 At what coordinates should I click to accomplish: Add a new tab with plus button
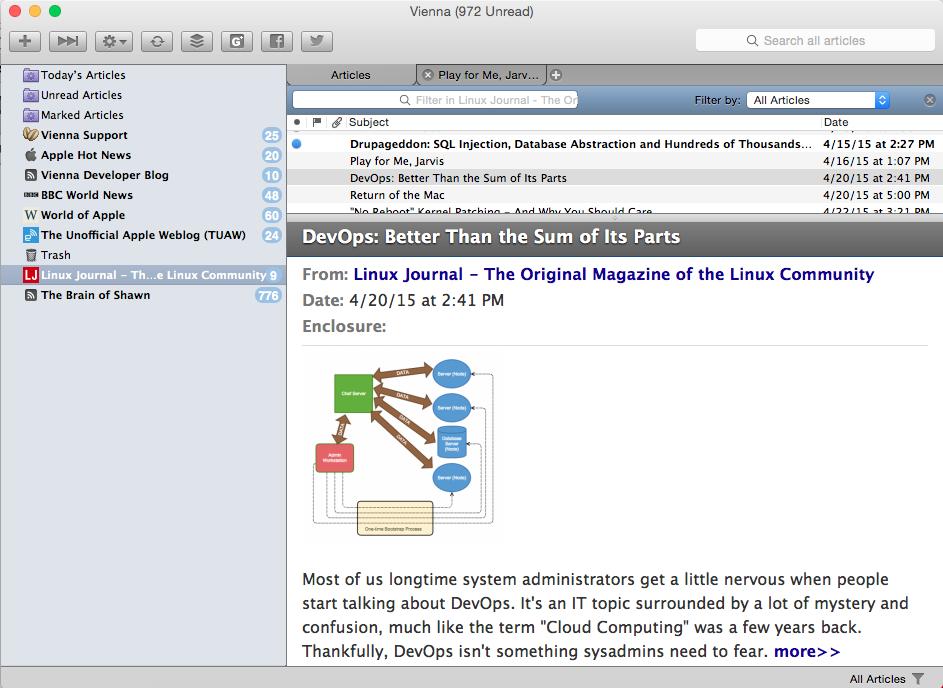pyautogui.click(x=557, y=75)
